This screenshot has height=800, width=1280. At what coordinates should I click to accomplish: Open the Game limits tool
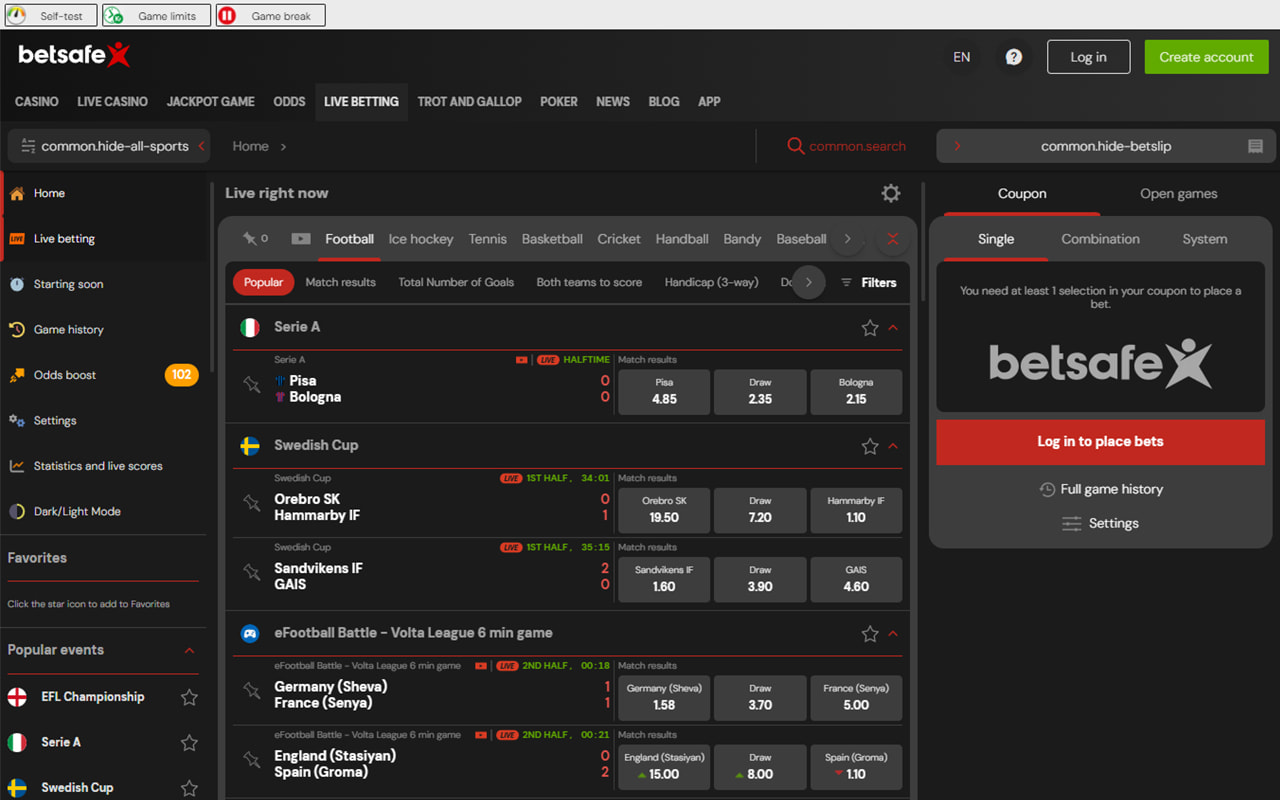click(156, 15)
